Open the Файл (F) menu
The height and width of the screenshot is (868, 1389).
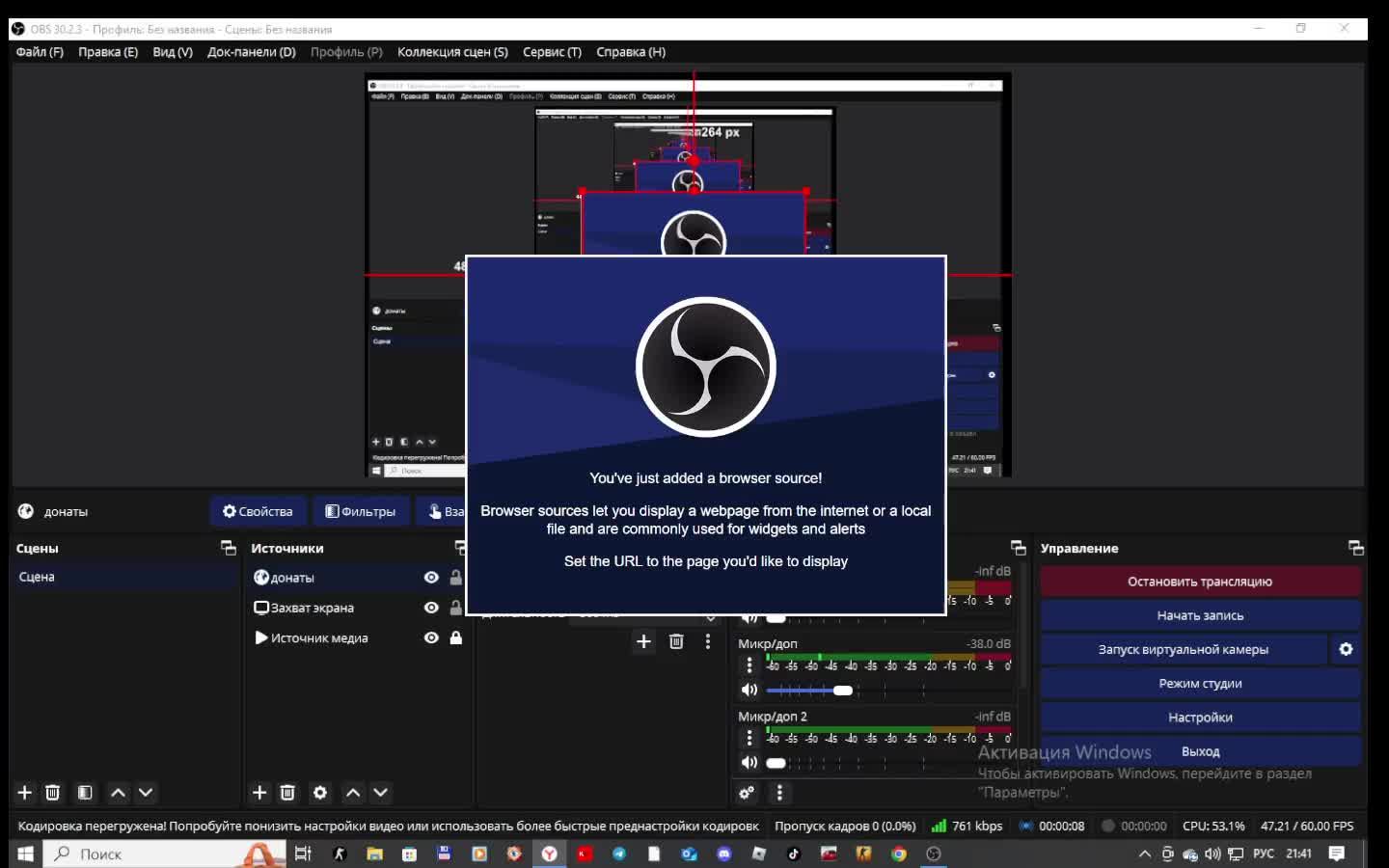pos(40,52)
